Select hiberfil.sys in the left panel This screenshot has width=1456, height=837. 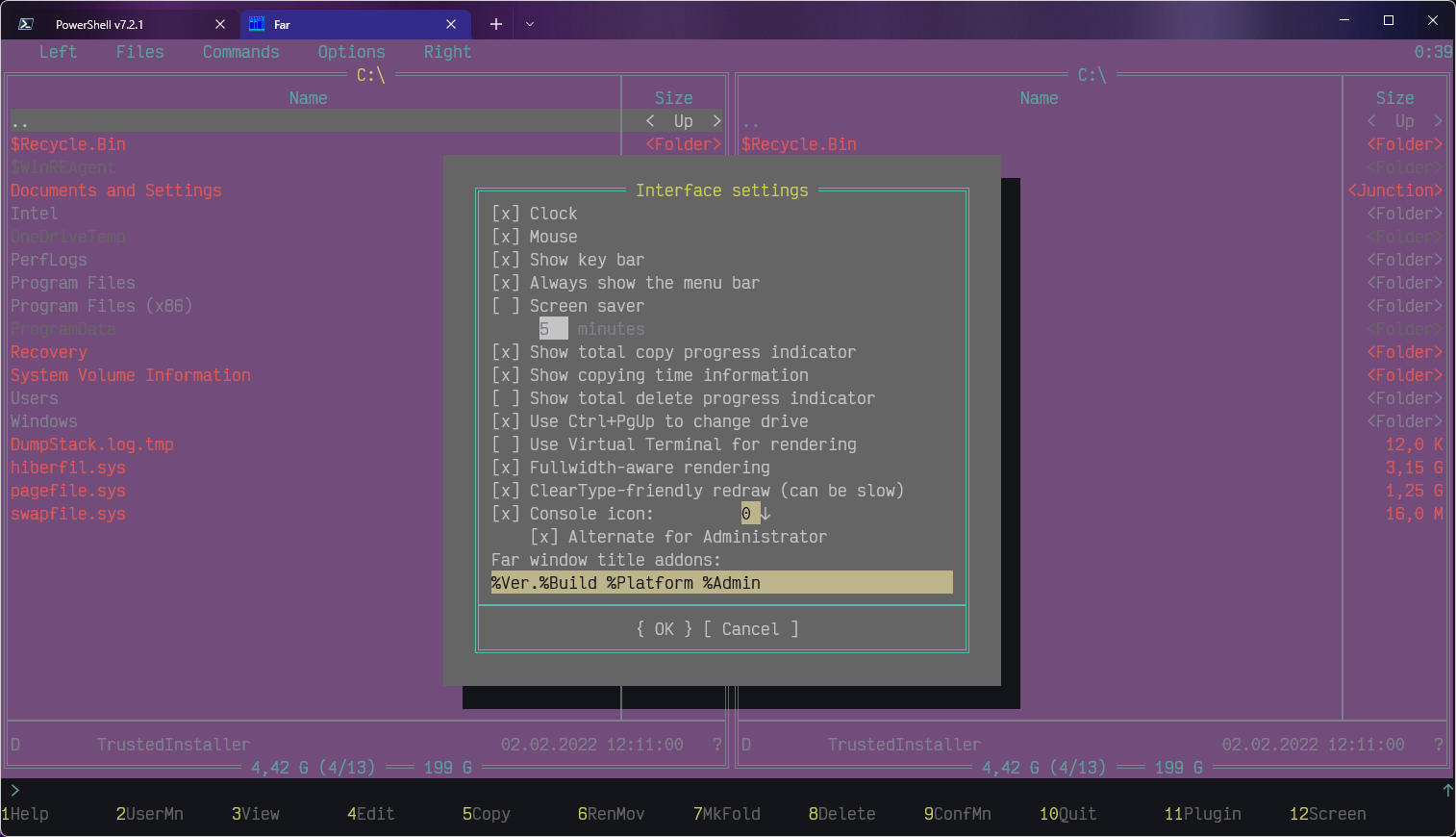coord(68,468)
